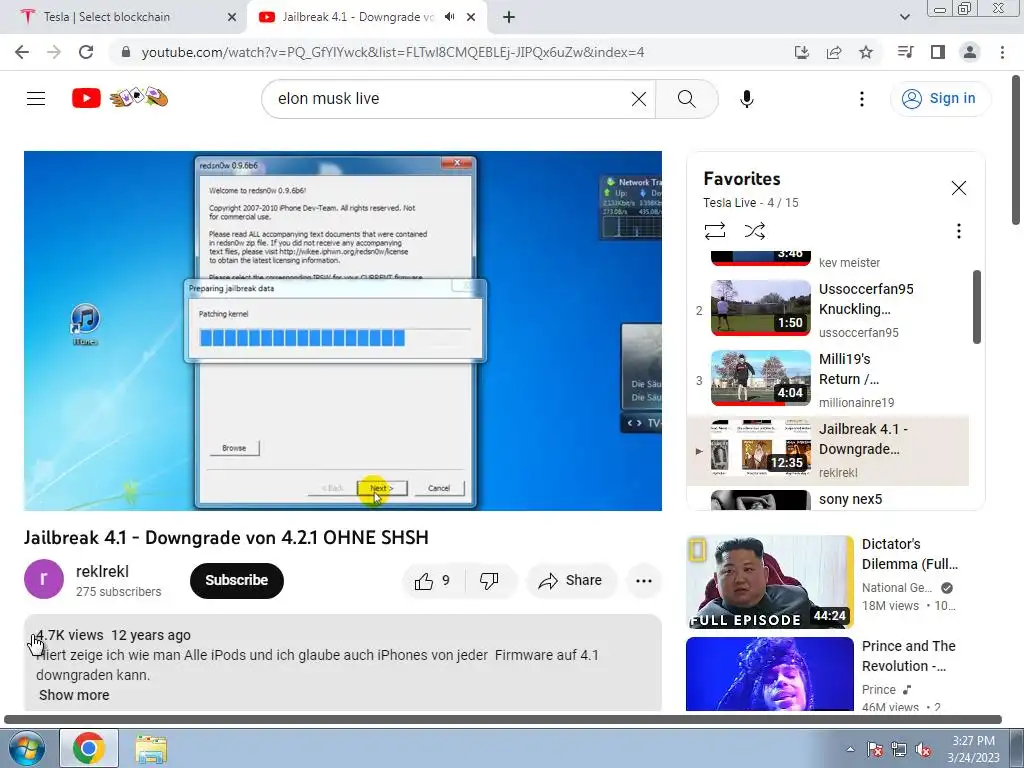Open a new browser tab
The width and height of the screenshot is (1024, 768).
point(509,17)
